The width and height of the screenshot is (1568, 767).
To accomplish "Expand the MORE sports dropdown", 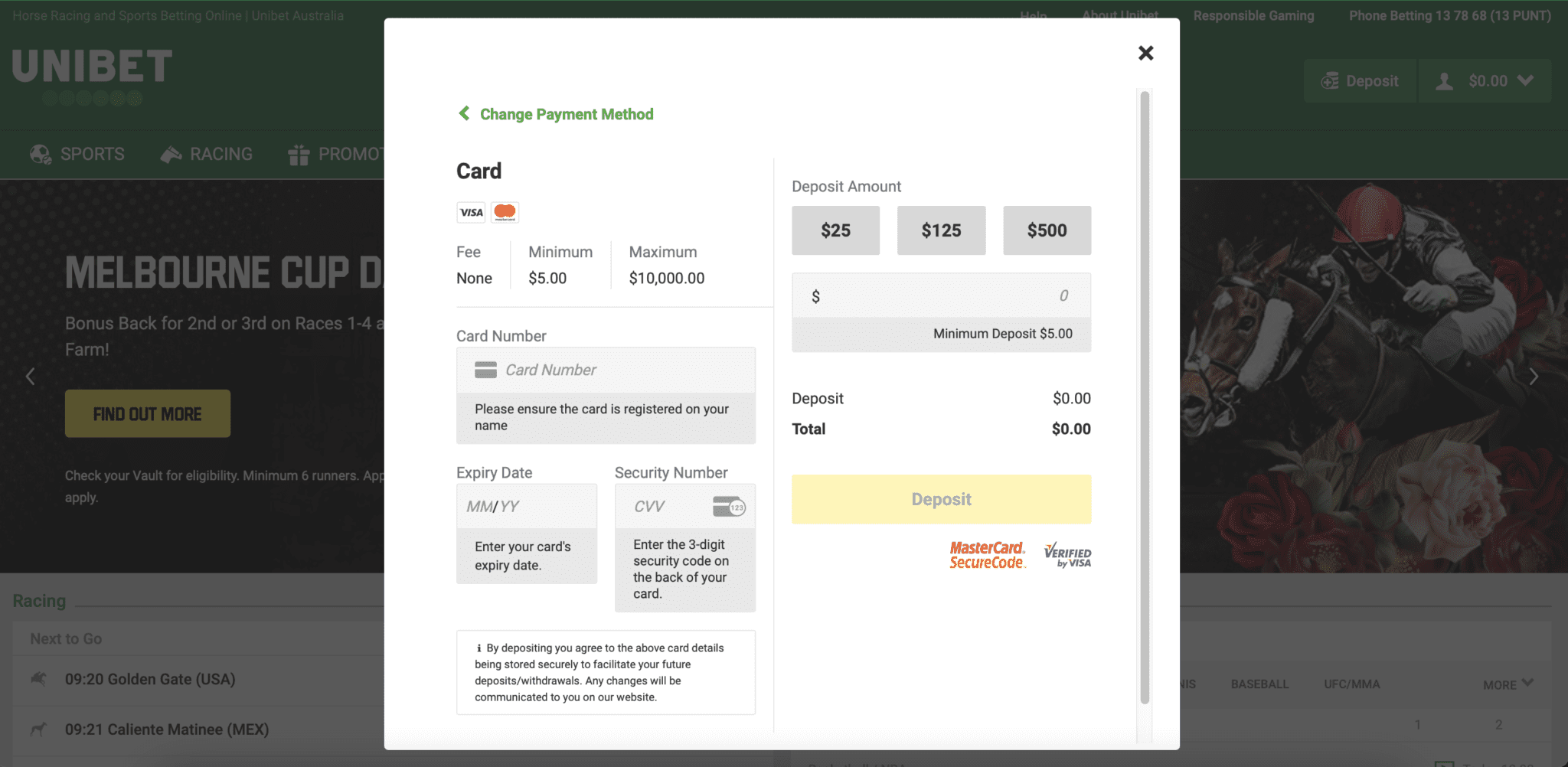I will pos(1508,684).
